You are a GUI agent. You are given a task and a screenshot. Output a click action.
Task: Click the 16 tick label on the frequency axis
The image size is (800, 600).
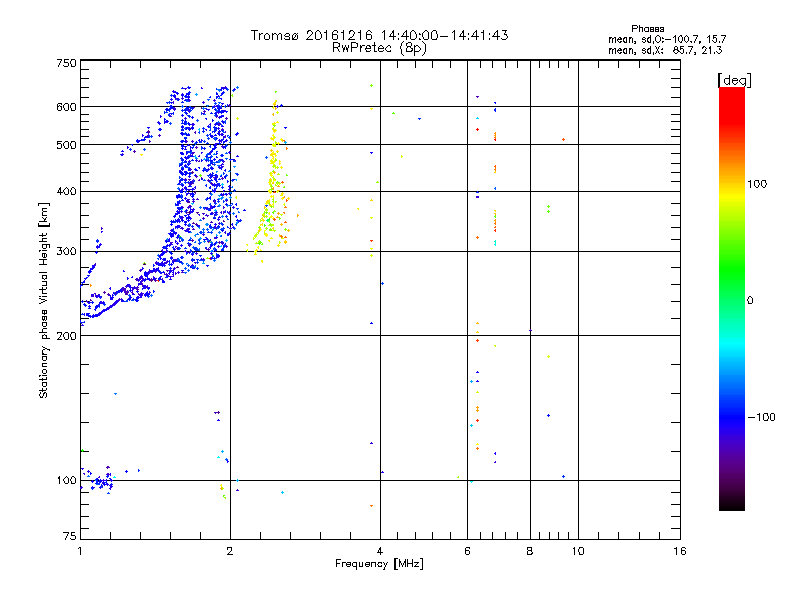679,551
